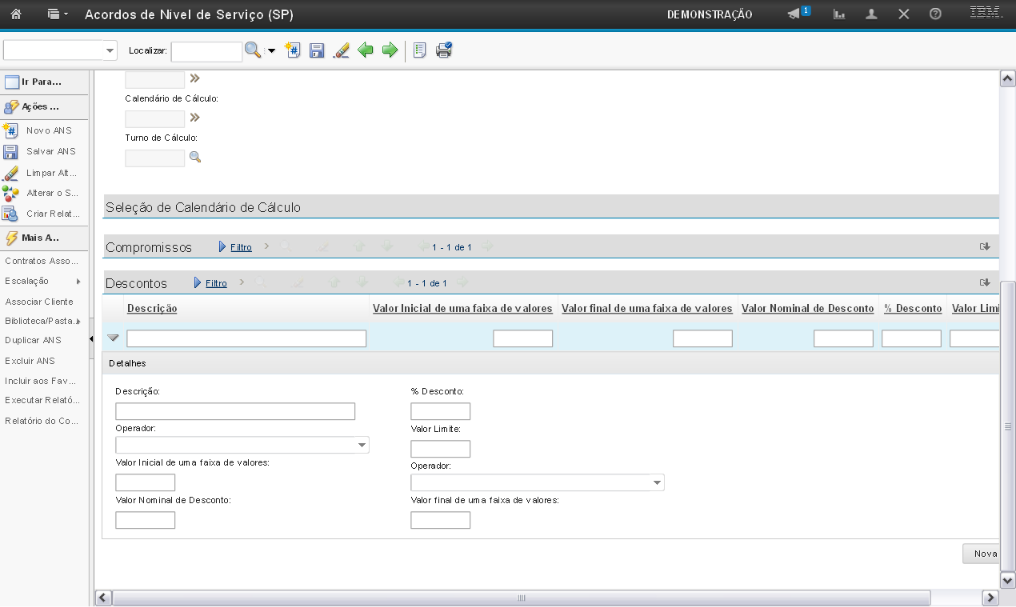Open the Ir Para menu
Screen dimensions: 1016x607
[x=45, y=81]
